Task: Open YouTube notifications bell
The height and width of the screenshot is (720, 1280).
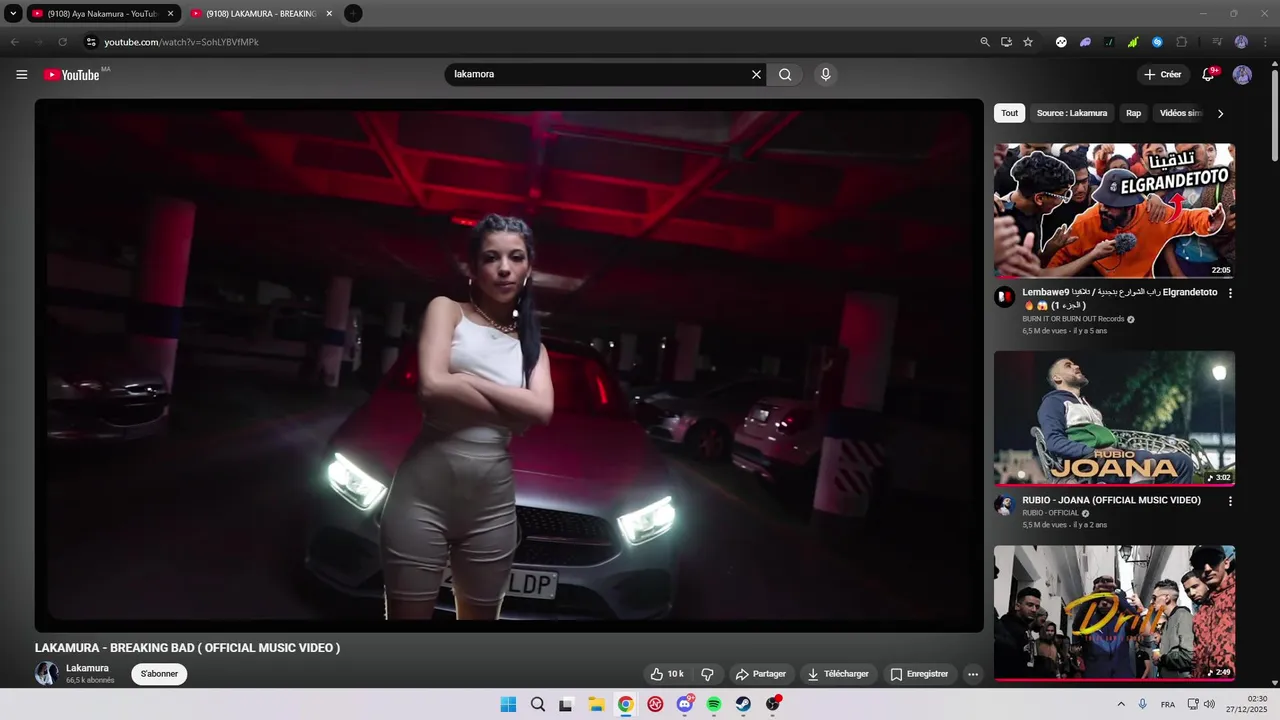Action: 1208,74
